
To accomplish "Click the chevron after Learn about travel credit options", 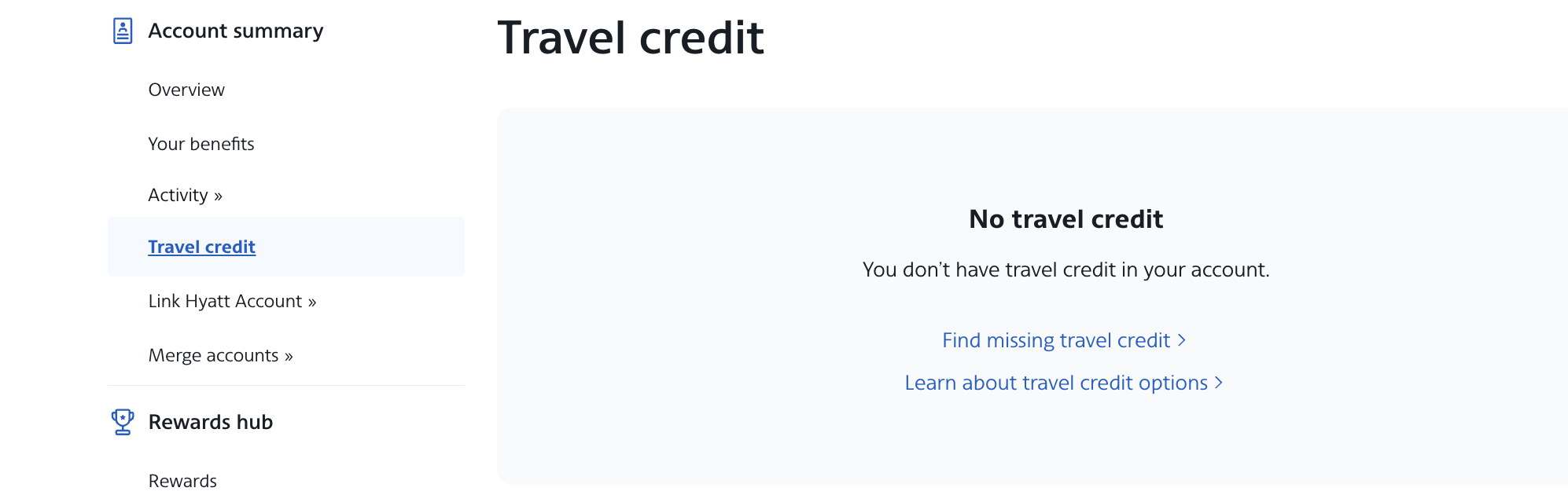I will point(1218,383).
